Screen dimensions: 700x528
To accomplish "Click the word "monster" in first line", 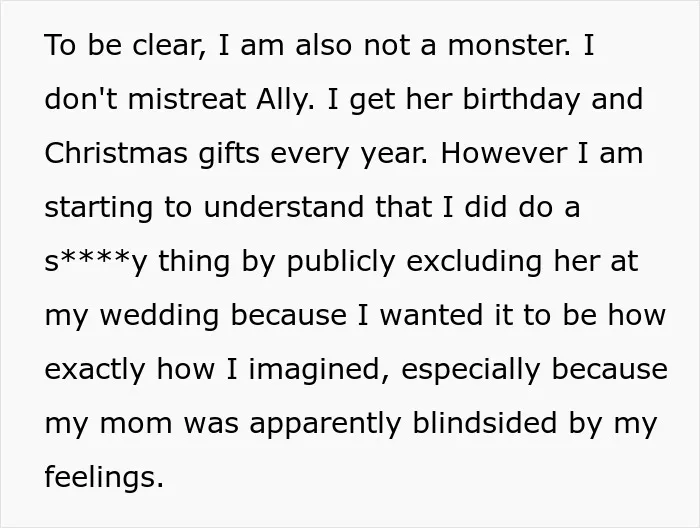I will pos(508,46).
